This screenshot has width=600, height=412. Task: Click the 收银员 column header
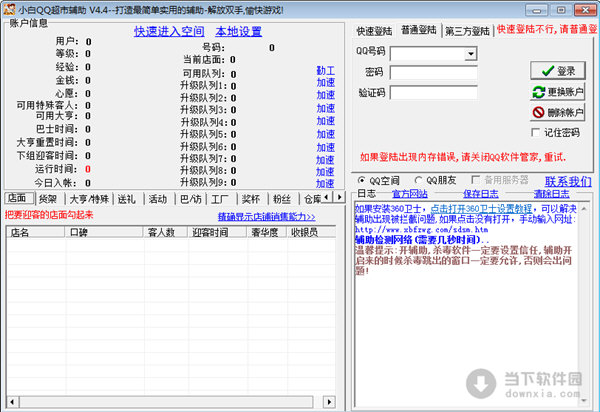point(311,232)
